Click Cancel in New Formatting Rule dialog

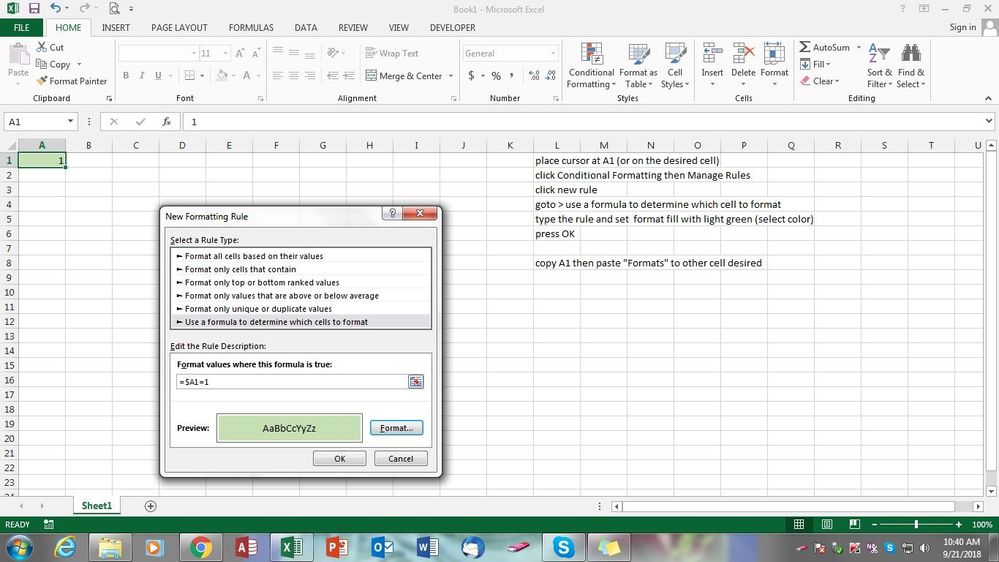coord(401,459)
